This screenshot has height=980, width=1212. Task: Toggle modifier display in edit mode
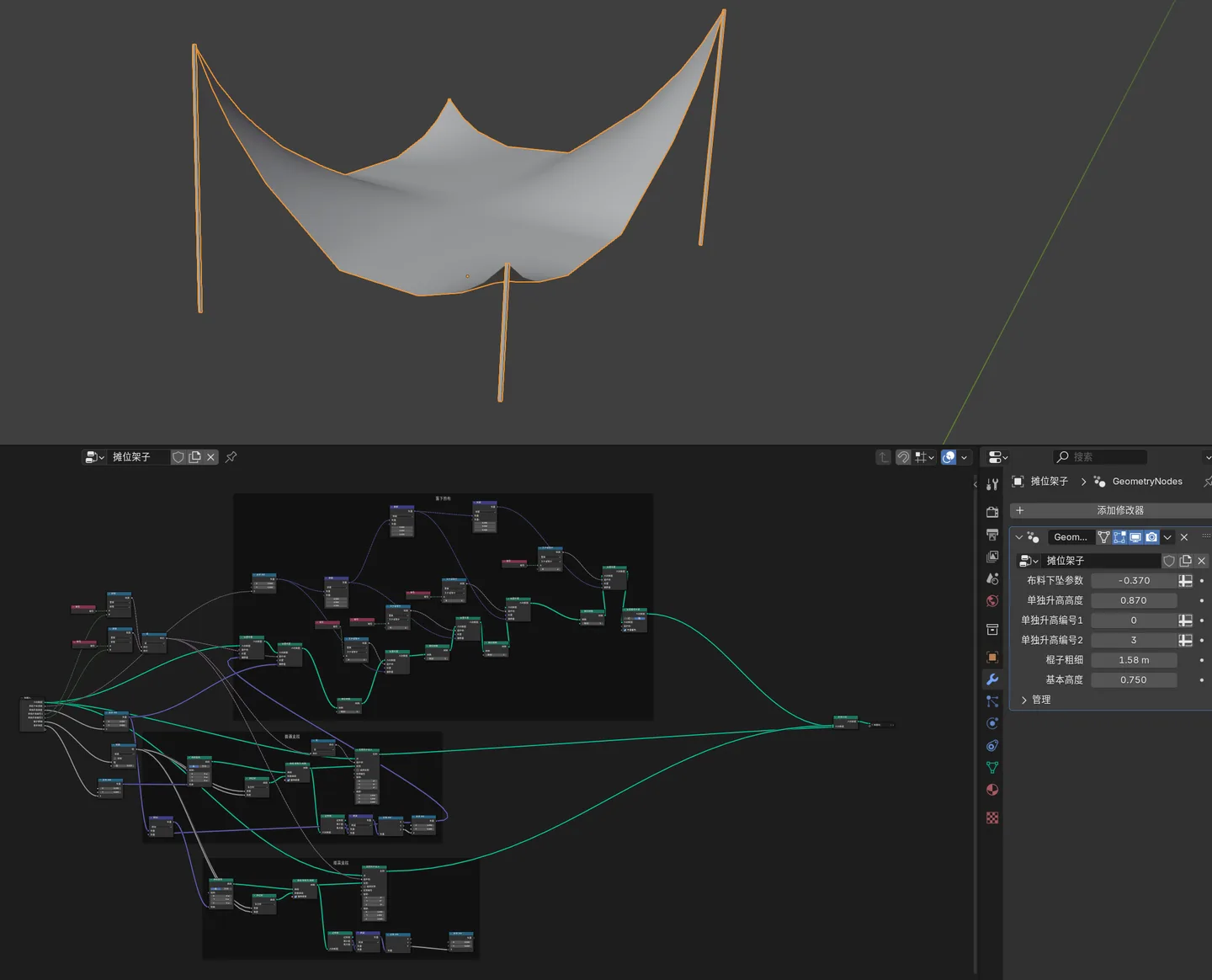1119,537
